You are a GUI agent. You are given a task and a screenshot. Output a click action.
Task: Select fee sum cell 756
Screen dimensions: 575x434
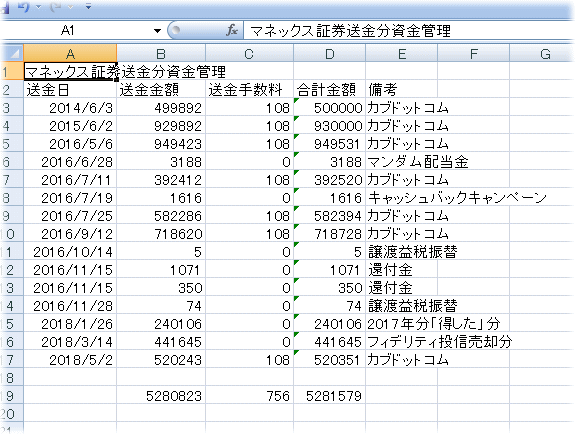coord(249,395)
